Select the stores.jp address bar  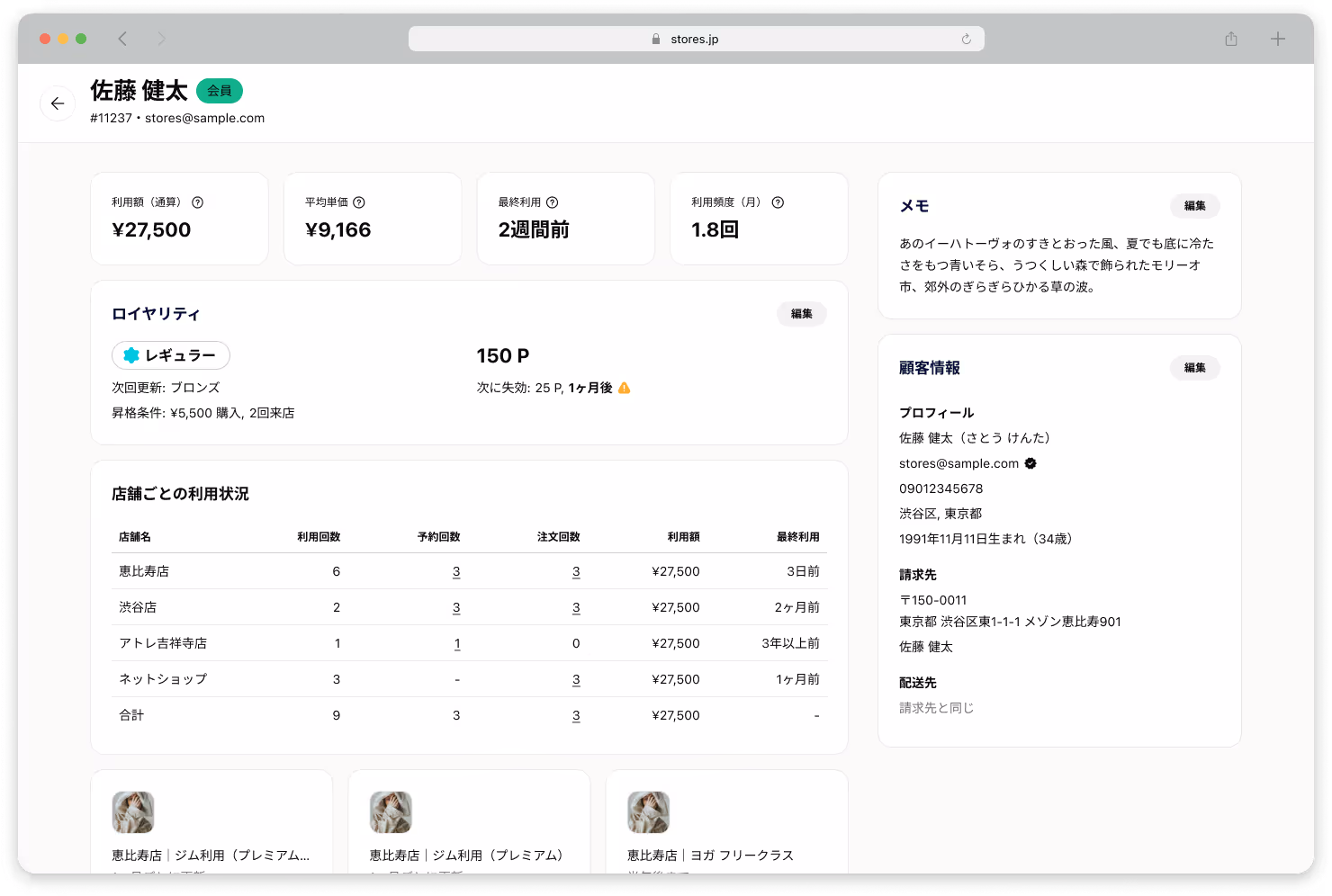click(x=696, y=39)
